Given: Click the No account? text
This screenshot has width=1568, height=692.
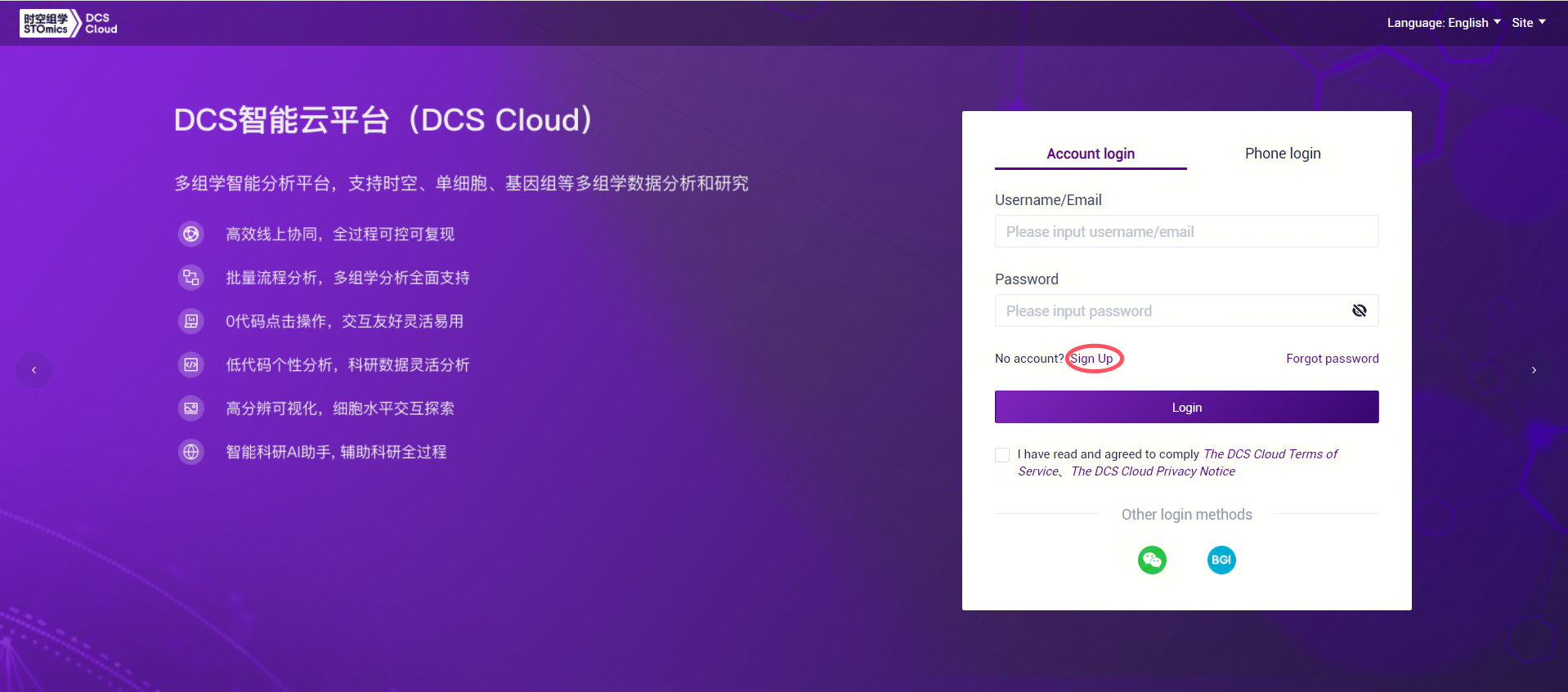Looking at the screenshot, I should (1029, 359).
